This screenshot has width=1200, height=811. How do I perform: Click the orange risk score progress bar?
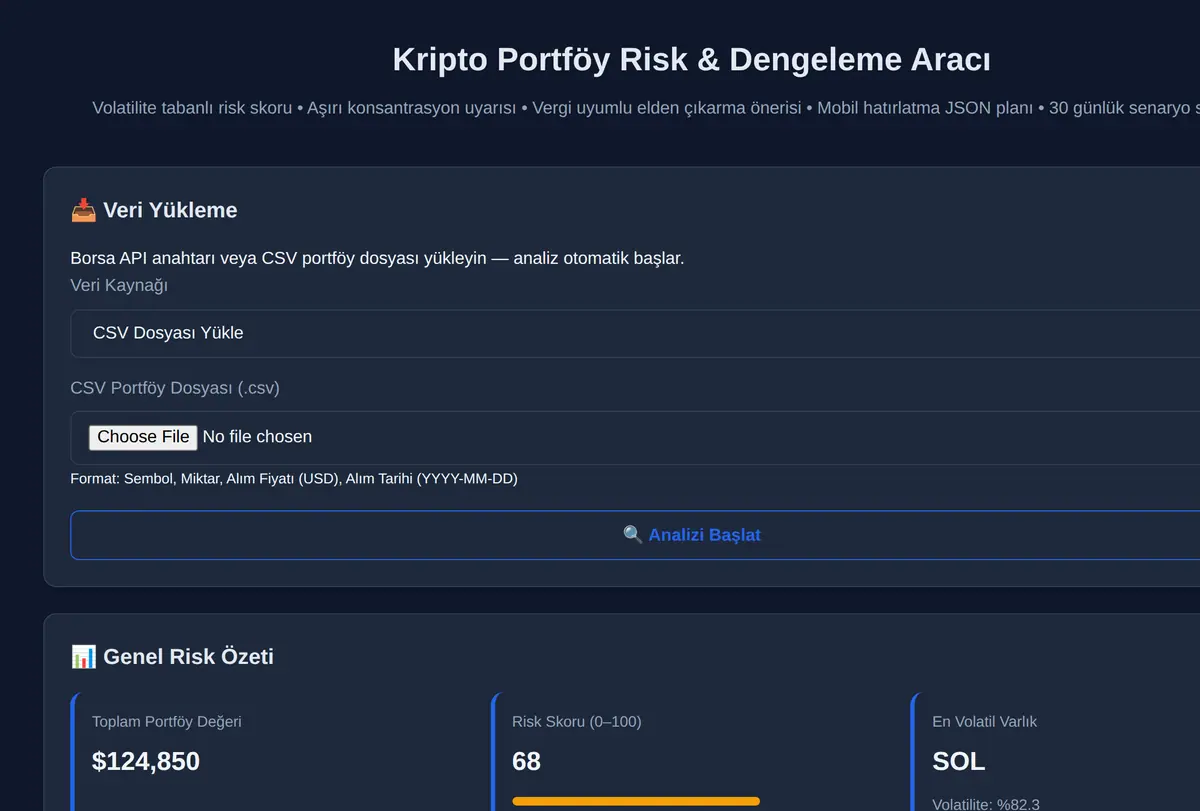[x=636, y=801]
